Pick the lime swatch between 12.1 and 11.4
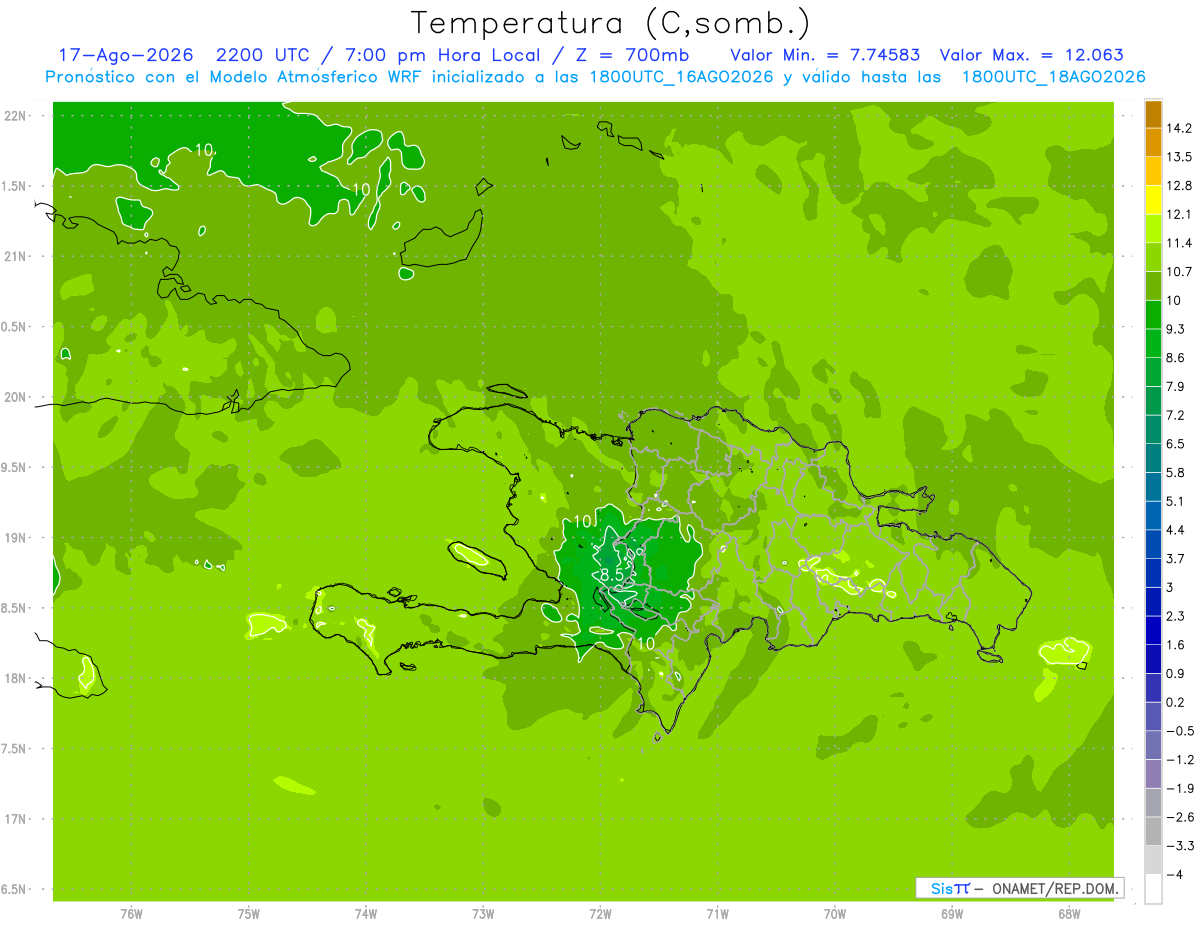 coord(1153,229)
